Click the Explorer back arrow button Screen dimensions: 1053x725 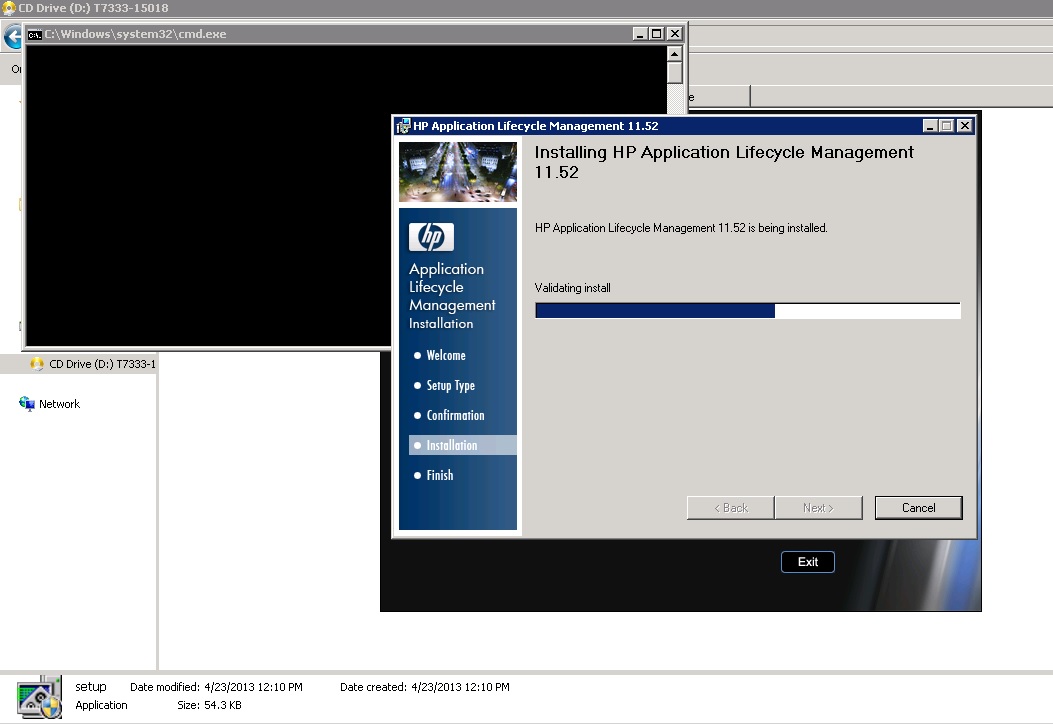[12, 36]
